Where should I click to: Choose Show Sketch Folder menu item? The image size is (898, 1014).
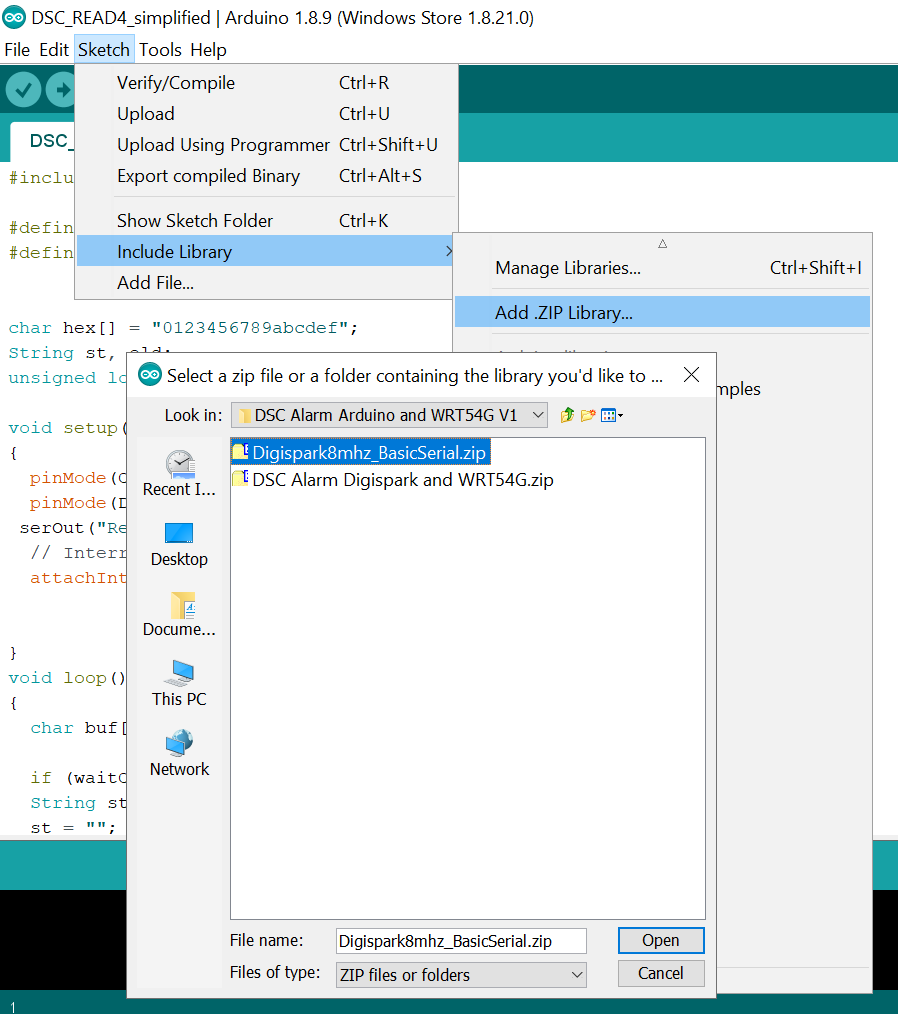pyautogui.click(x=266, y=221)
